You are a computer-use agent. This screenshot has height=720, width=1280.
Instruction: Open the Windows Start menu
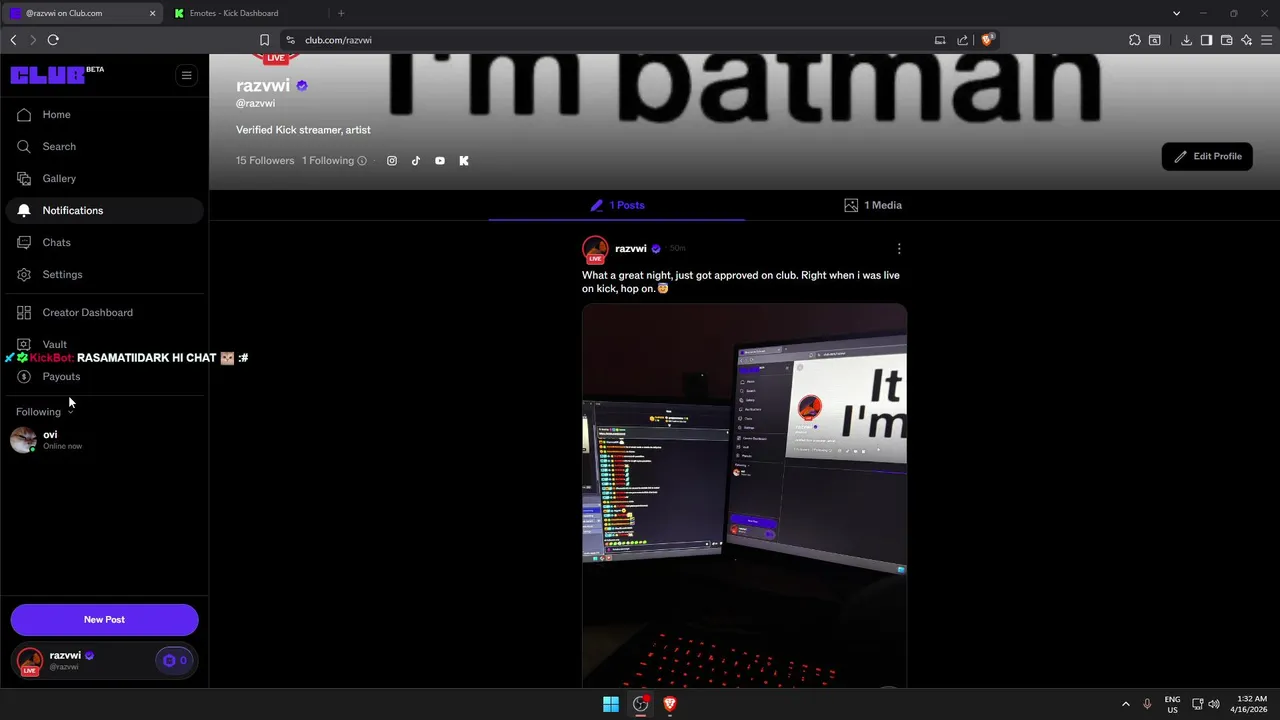pos(611,704)
